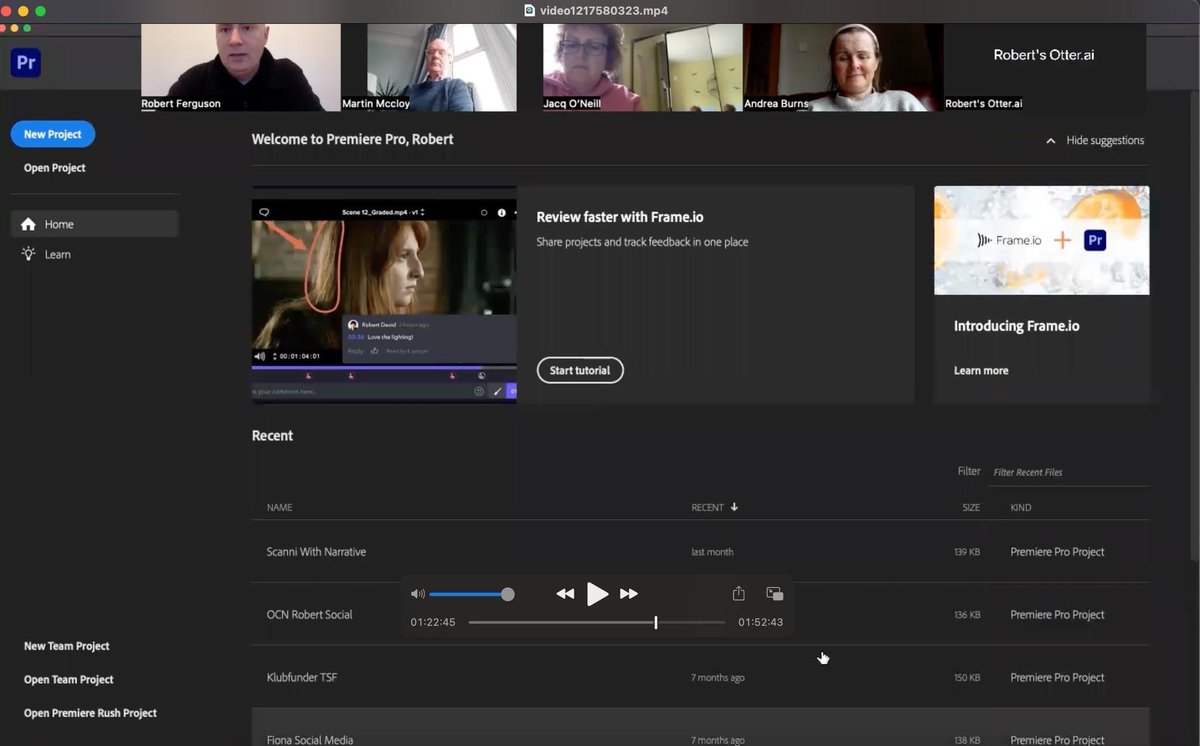Click the last month date for Scanni

tap(712, 552)
